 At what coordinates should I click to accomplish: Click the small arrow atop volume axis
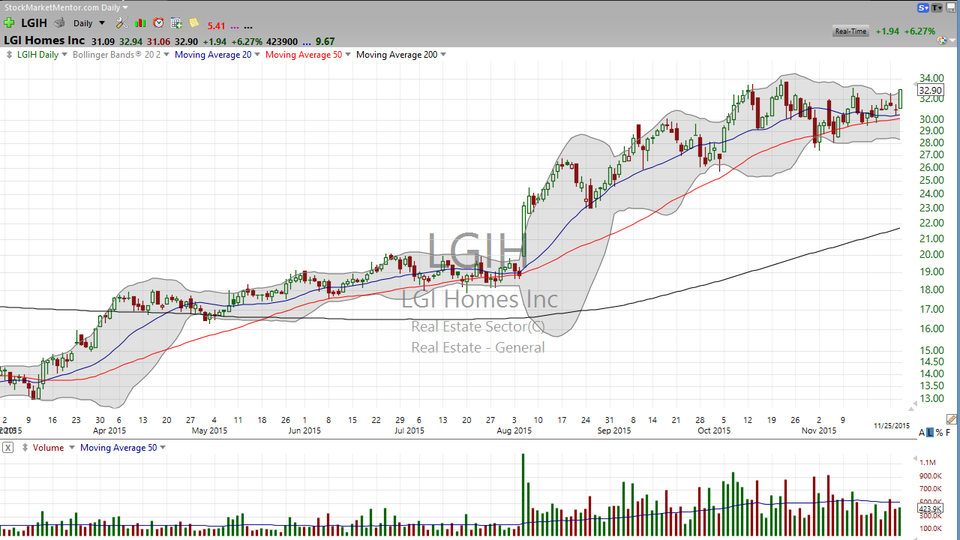tap(915, 459)
